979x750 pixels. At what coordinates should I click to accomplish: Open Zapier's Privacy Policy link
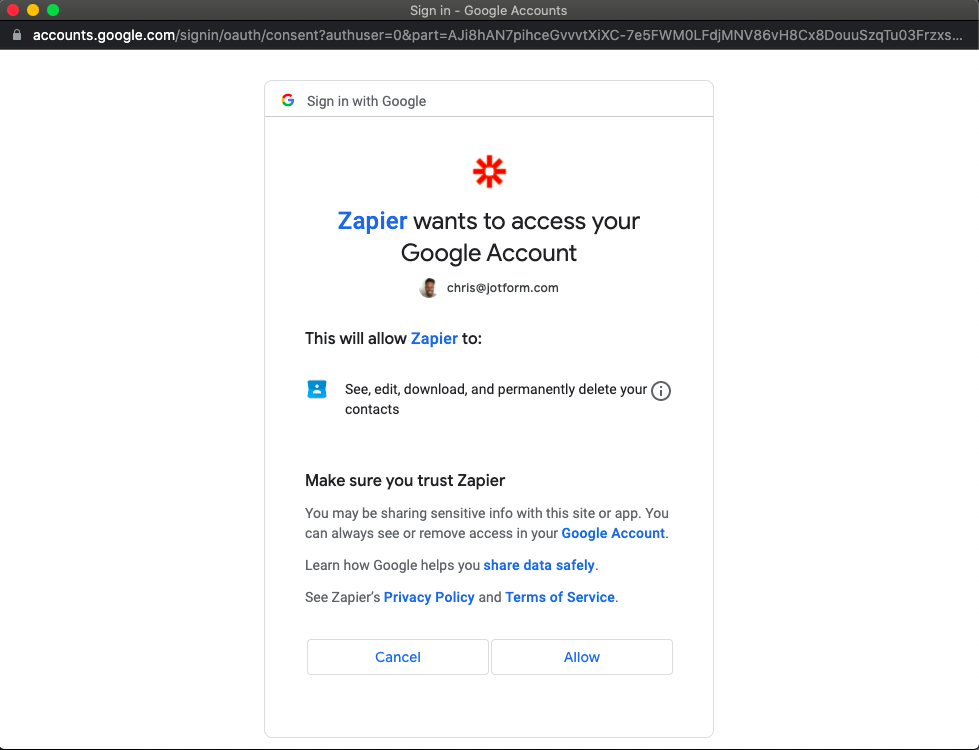tap(429, 597)
